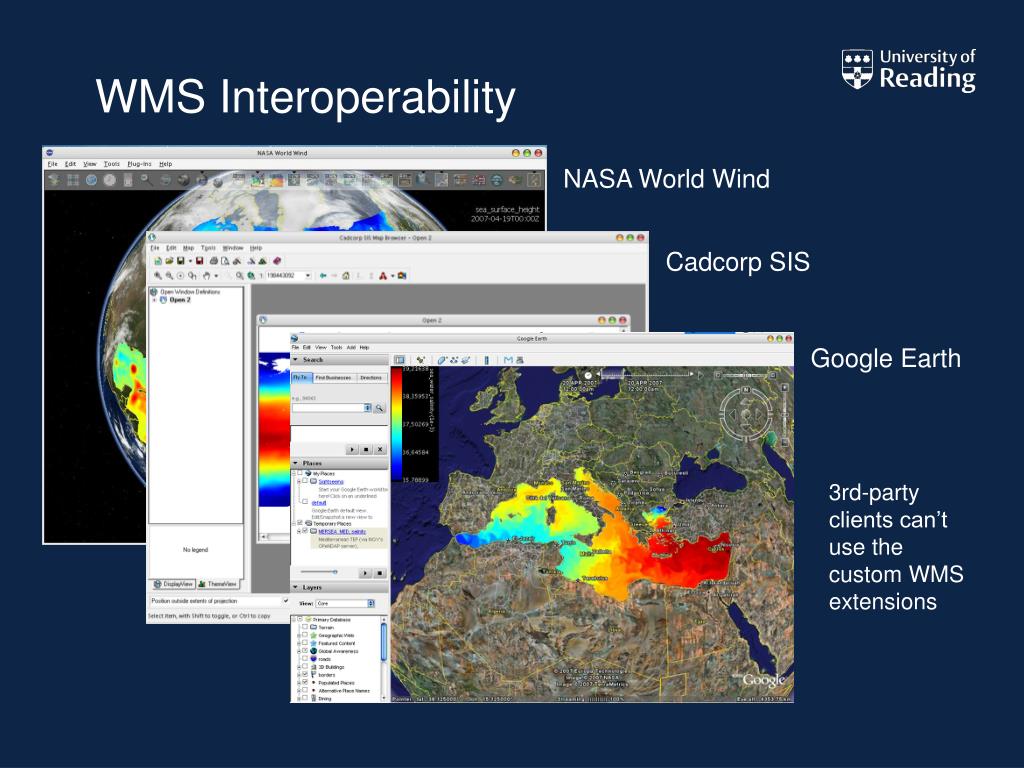Click the NASA logo icon in World Wind title bar
This screenshot has height=768, width=1024.
click(50, 153)
